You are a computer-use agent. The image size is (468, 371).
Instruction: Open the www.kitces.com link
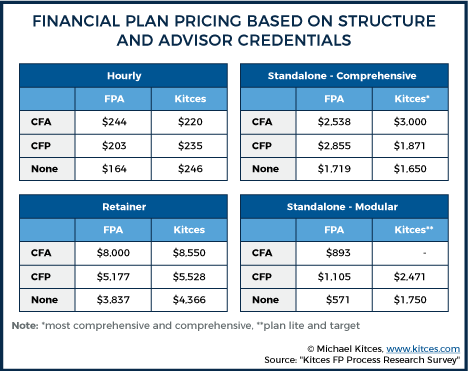(423, 349)
